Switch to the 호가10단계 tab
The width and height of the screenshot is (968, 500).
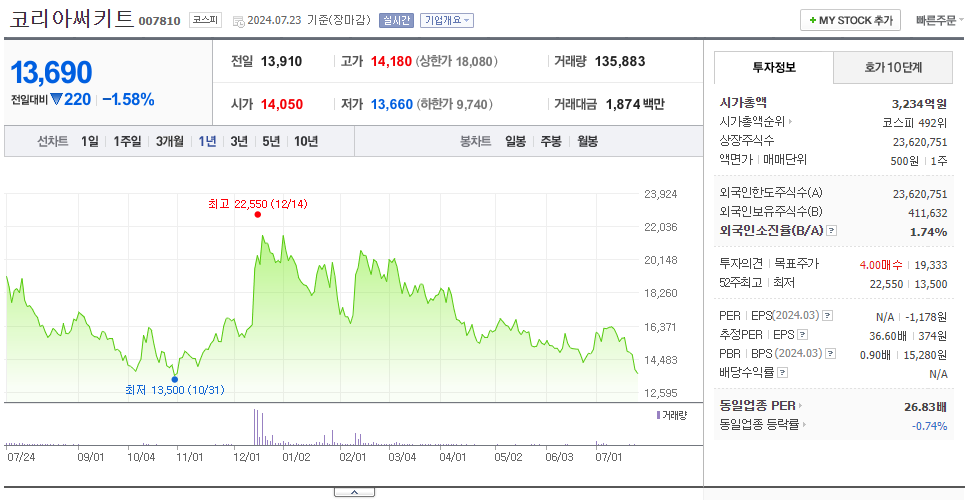pyautogui.click(x=893, y=68)
